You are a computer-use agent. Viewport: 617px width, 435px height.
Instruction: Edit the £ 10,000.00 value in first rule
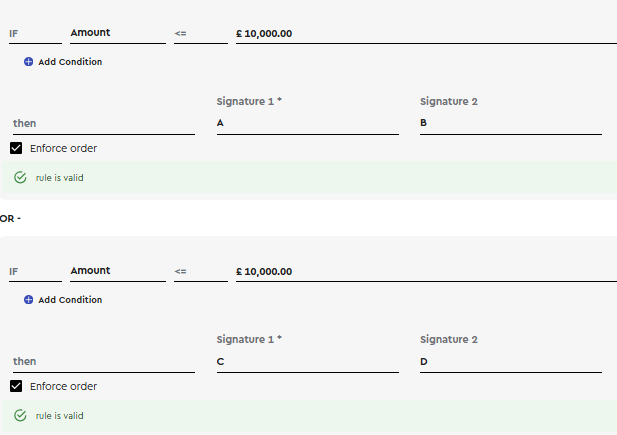click(426, 33)
